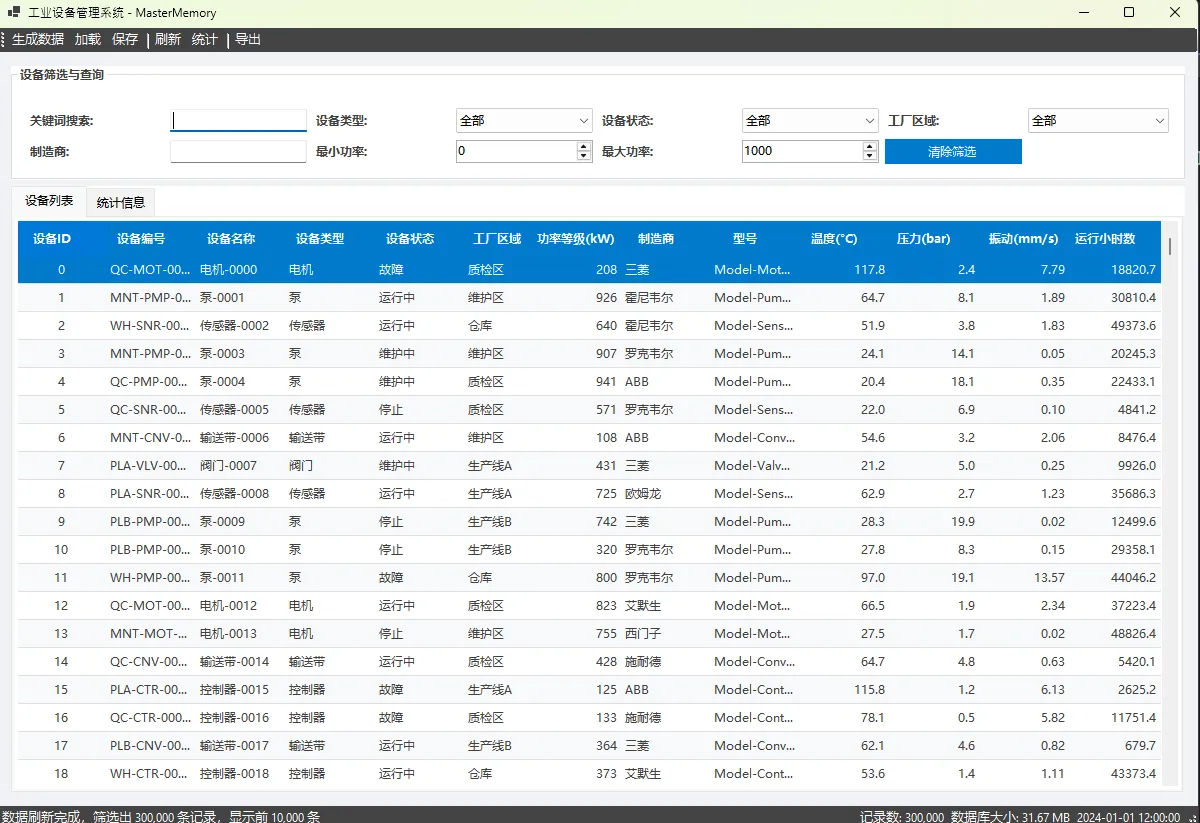
Task: Click 生成数据 in the toolbar
Action: 38,40
